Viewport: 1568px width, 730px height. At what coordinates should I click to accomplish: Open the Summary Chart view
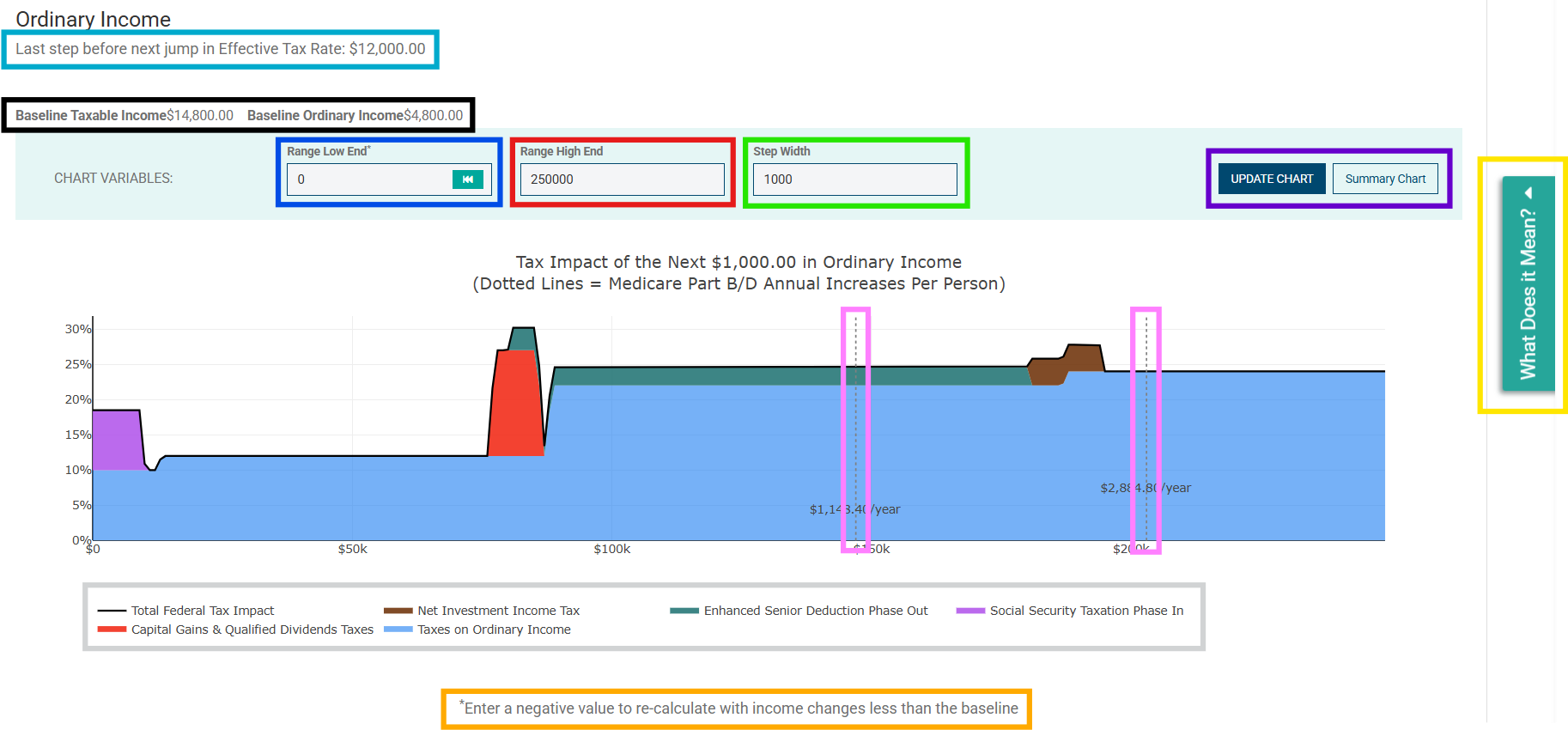pos(1385,179)
